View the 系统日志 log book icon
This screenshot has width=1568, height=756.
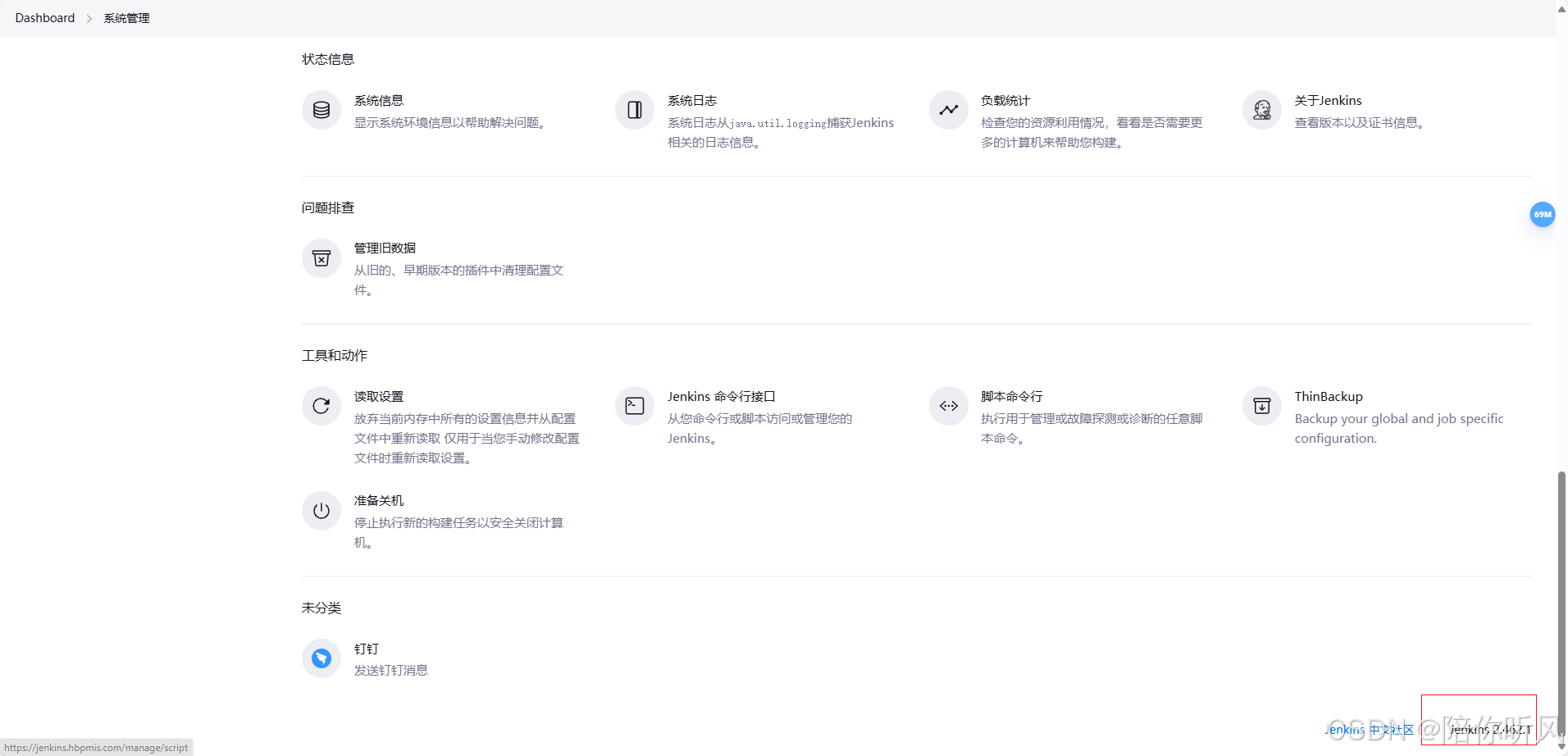[x=634, y=109]
